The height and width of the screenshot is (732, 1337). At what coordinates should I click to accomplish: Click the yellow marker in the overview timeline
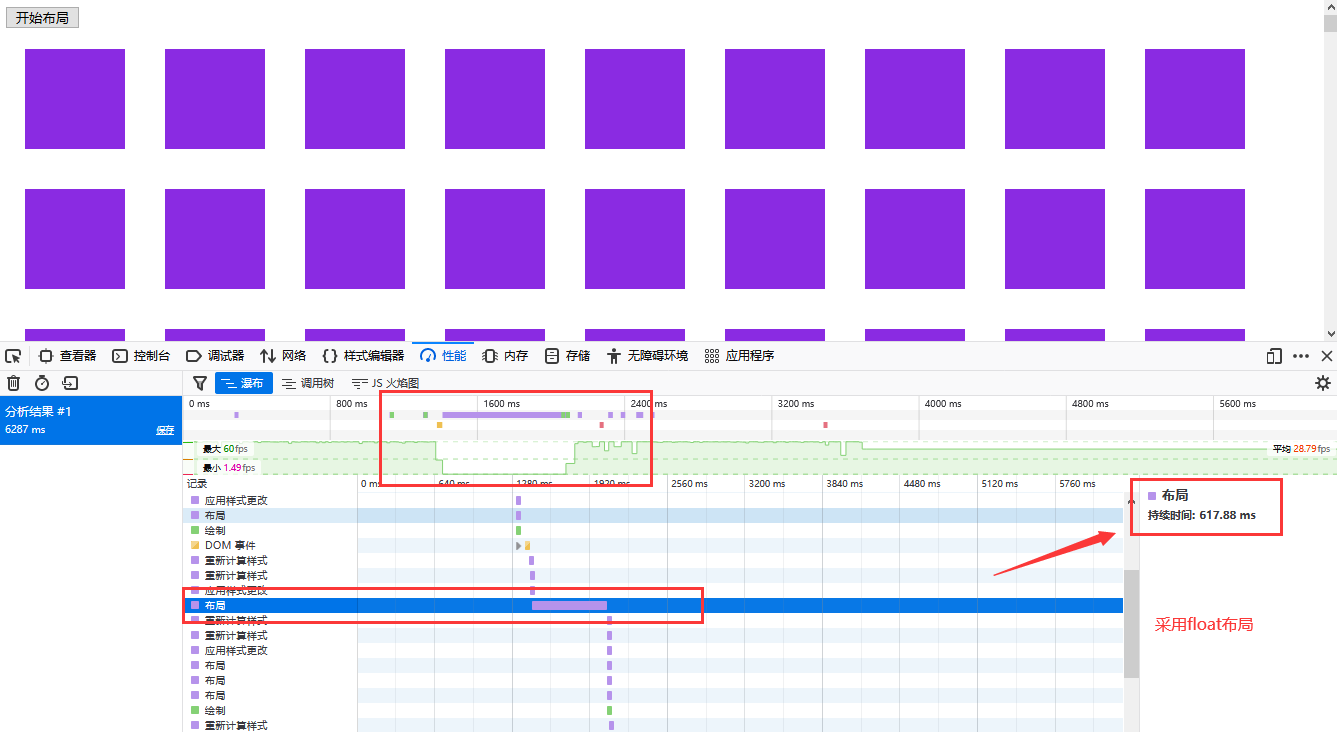click(x=439, y=425)
